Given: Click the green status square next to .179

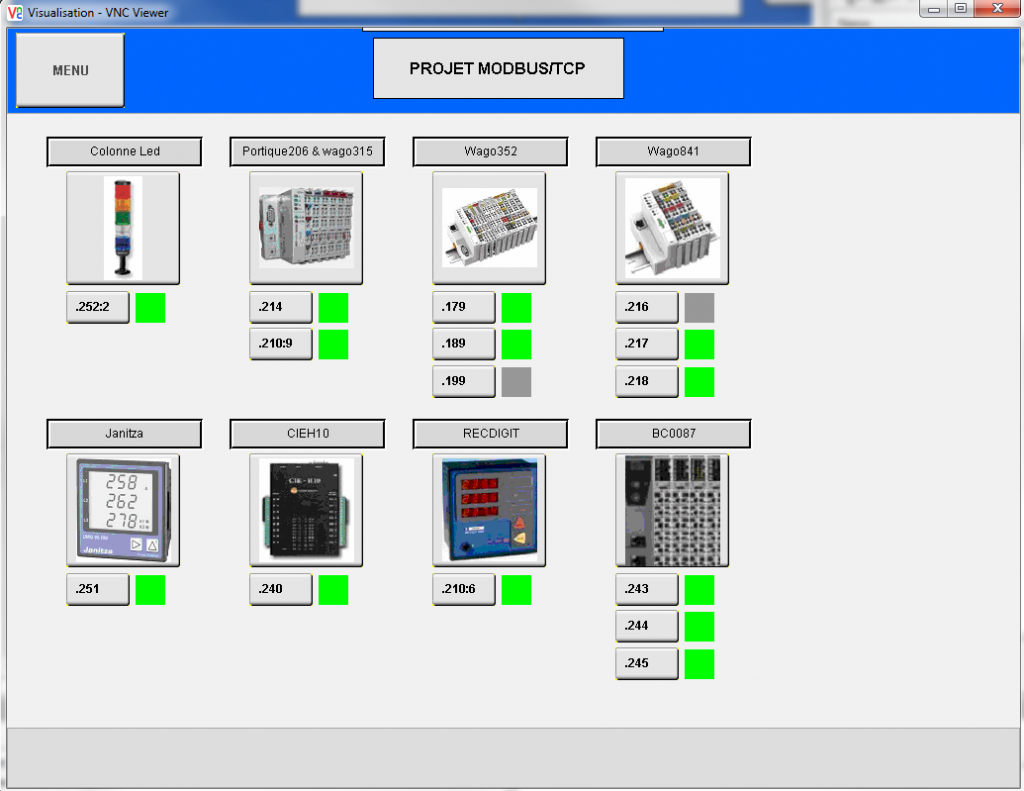Looking at the screenshot, I should pos(516,308).
